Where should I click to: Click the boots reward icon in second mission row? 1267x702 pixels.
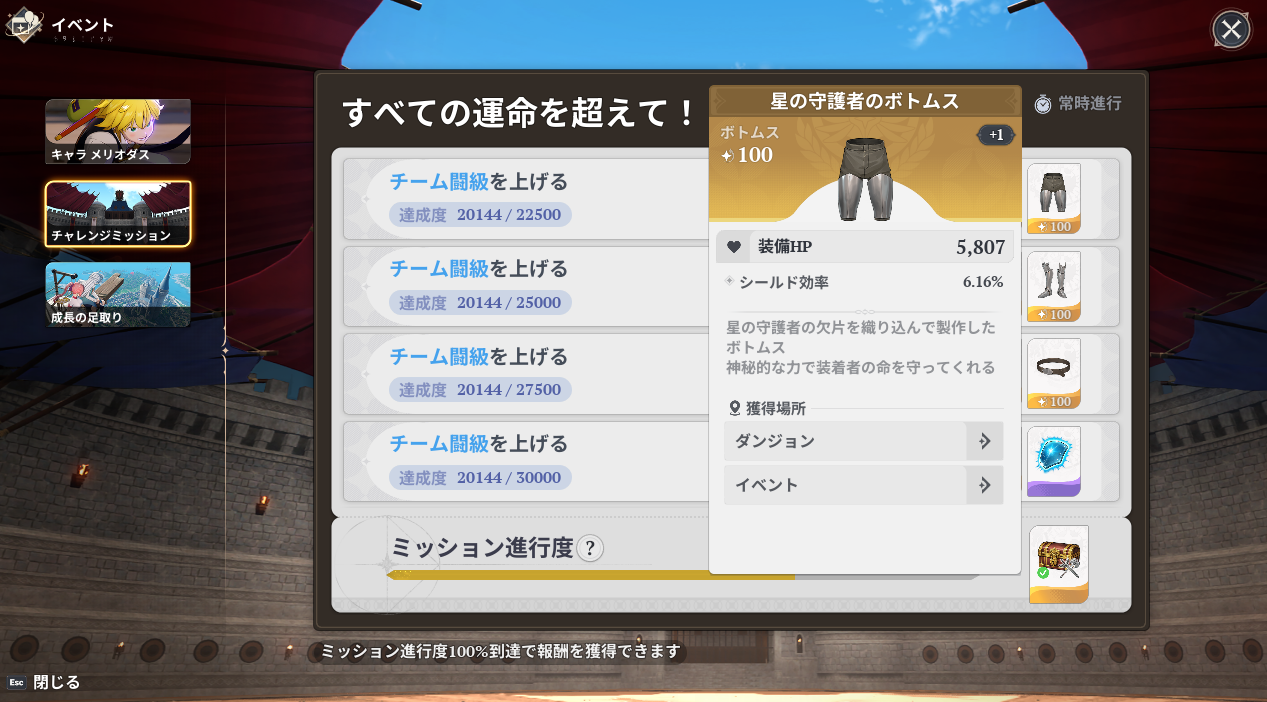pyautogui.click(x=1053, y=286)
